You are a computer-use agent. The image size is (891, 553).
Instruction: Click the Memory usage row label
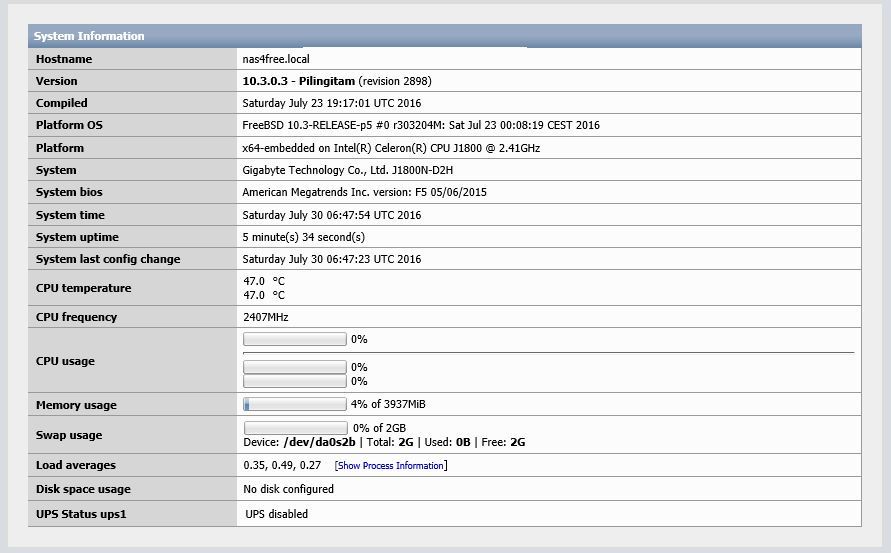click(x=76, y=405)
